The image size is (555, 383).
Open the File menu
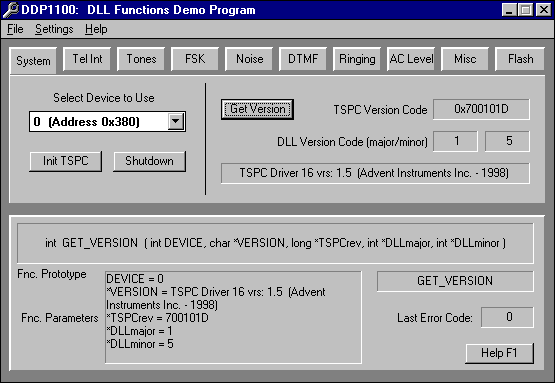pyautogui.click(x=15, y=29)
